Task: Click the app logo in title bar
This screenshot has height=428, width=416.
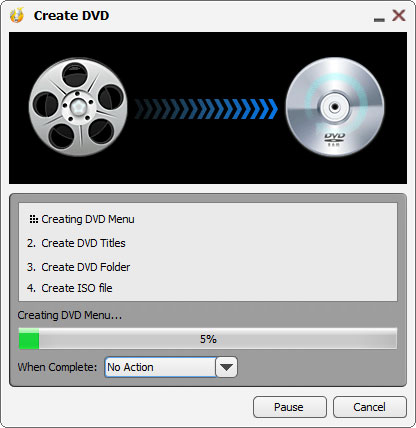Action: pyautogui.click(x=17, y=15)
